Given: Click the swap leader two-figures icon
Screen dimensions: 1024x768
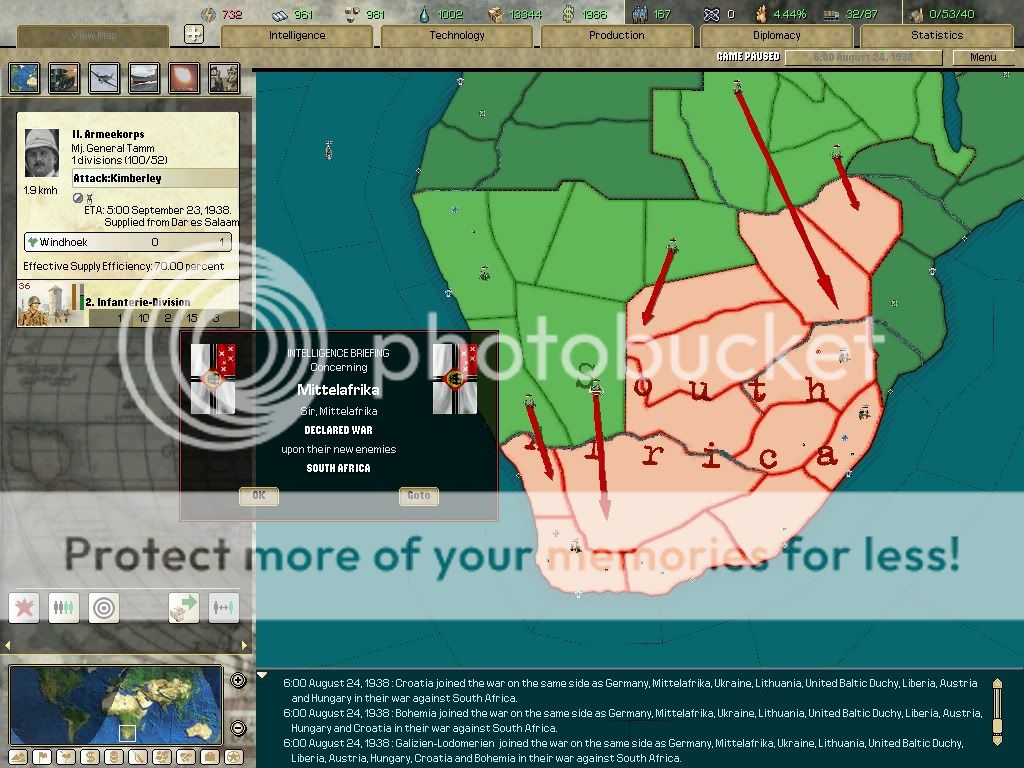Looking at the screenshot, I should [x=224, y=608].
